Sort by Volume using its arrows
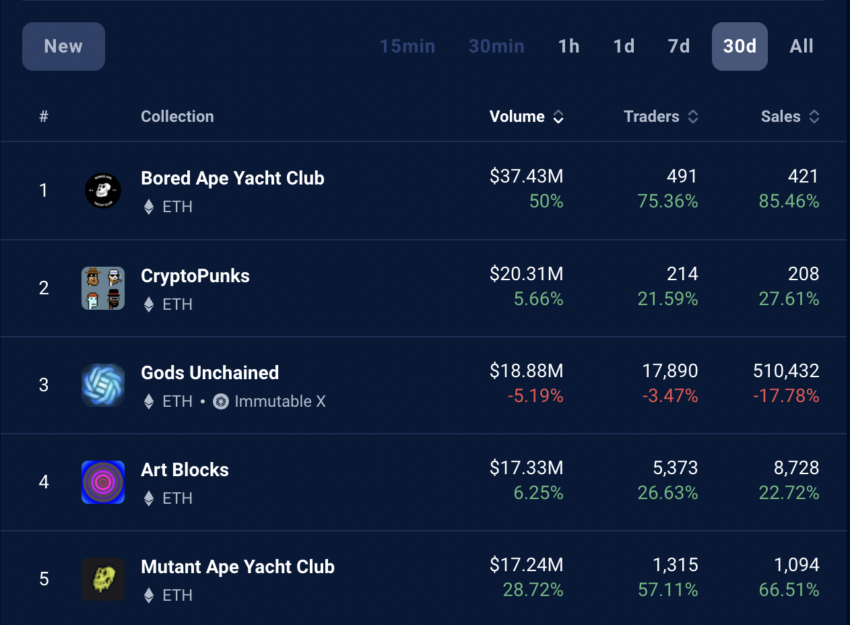This screenshot has width=850, height=625. tap(558, 117)
